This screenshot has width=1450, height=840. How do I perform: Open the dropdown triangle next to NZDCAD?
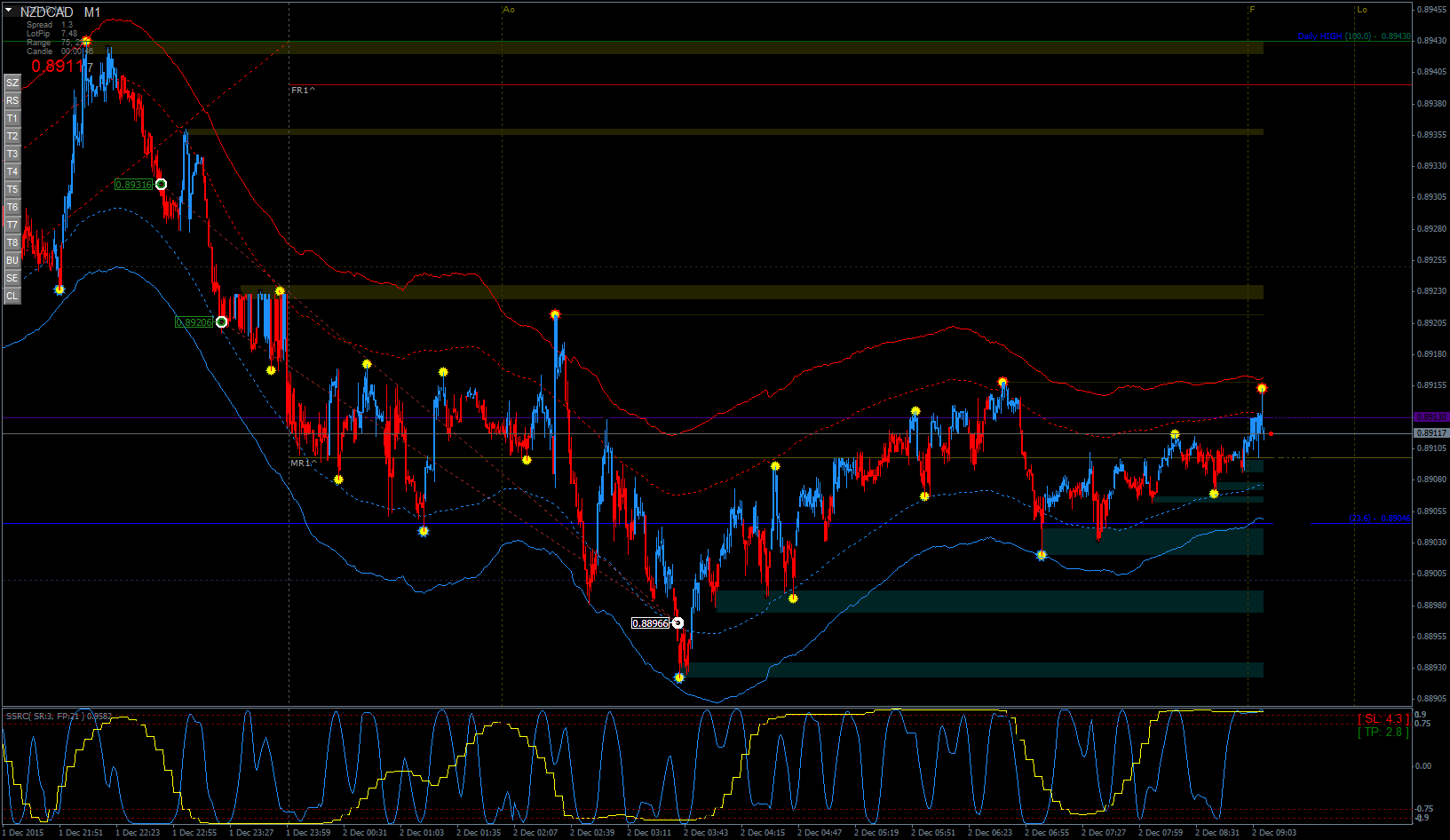click(9, 11)
